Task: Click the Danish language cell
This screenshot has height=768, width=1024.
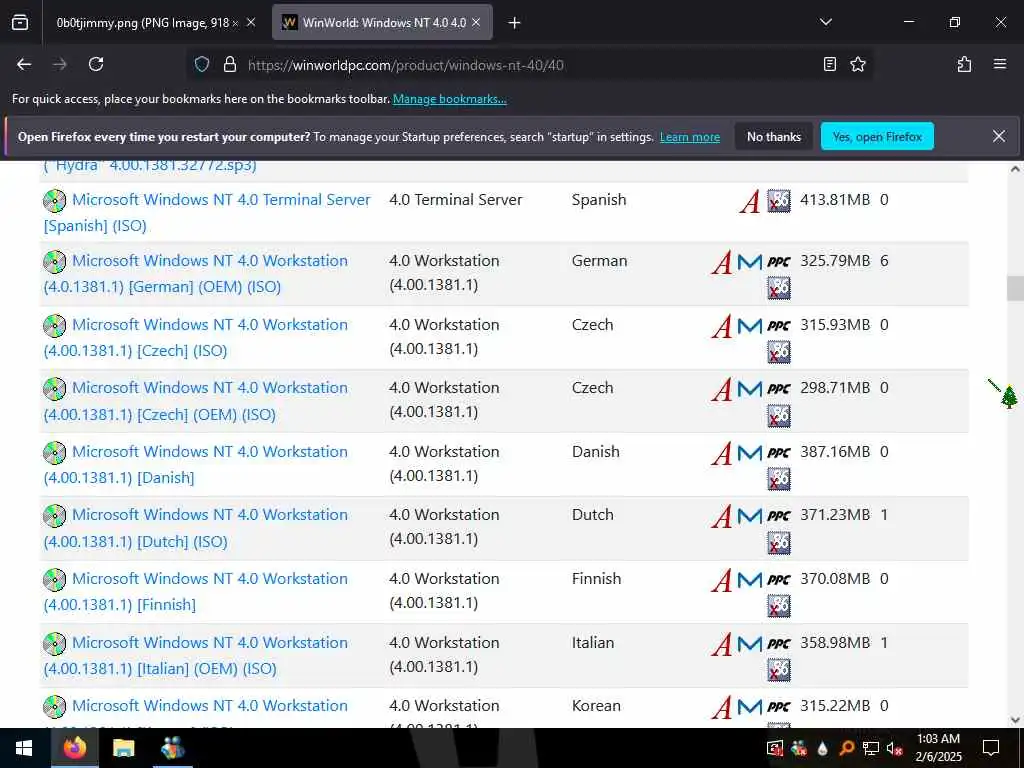Action: (x=596, y=452)
